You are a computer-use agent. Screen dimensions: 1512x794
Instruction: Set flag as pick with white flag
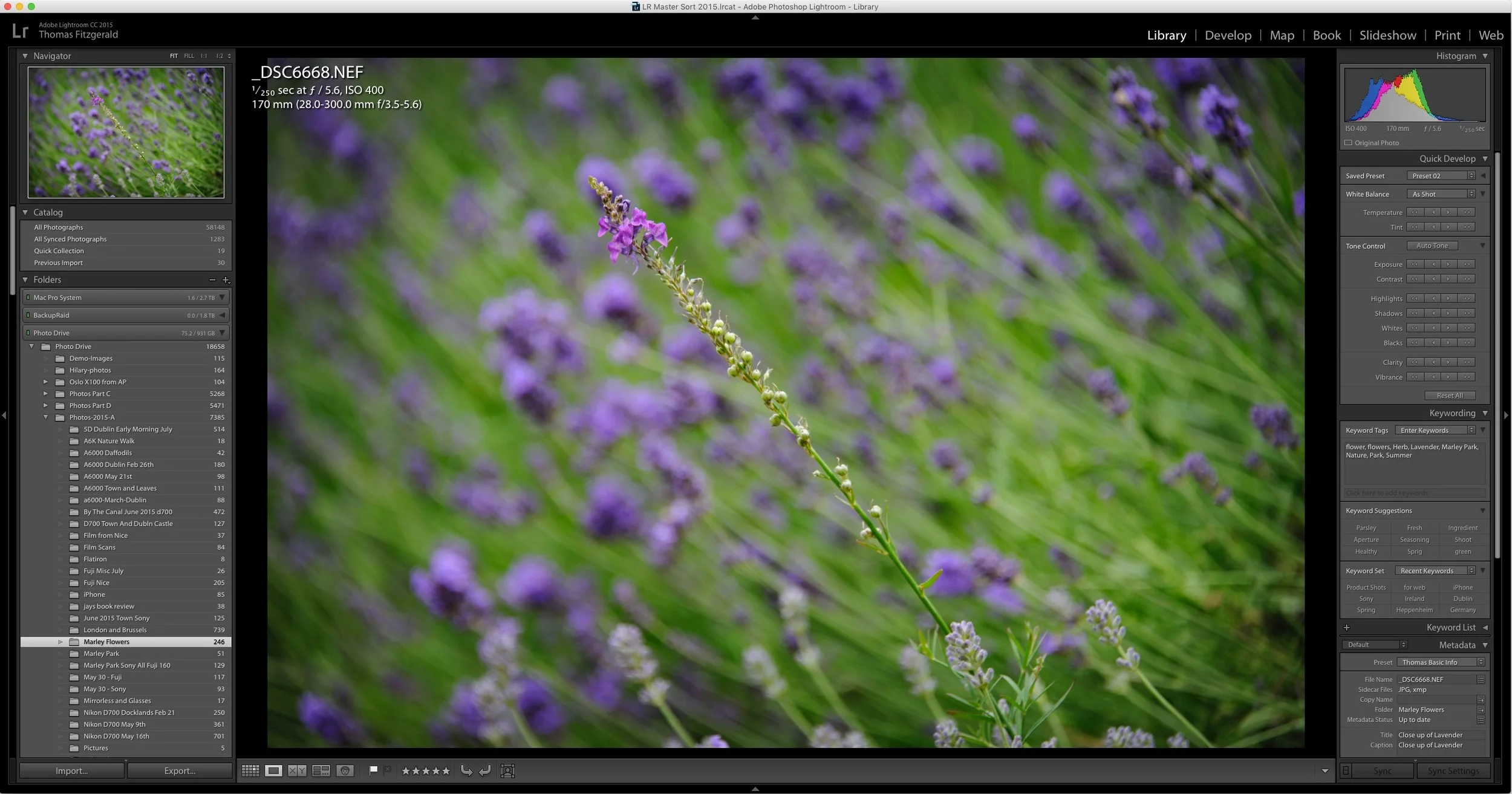(373, 770)
